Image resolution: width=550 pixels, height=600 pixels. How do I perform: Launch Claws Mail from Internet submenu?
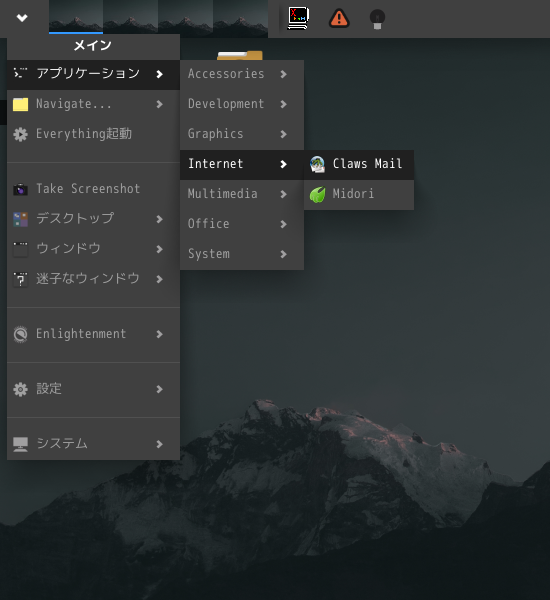[x=359, y=164]
